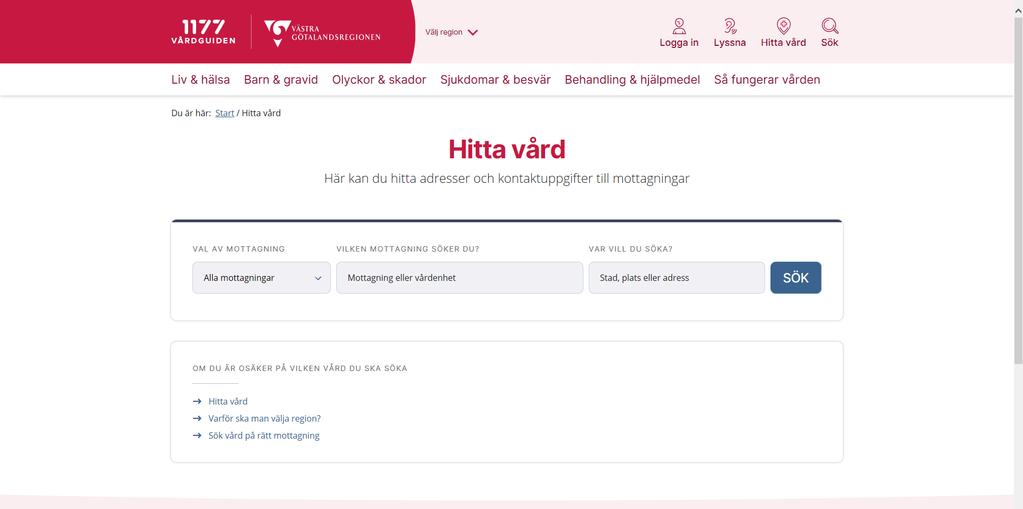Focus the Stad, plats eller adress field
This screenshot has width=1023, height=509.
point(677,278)
